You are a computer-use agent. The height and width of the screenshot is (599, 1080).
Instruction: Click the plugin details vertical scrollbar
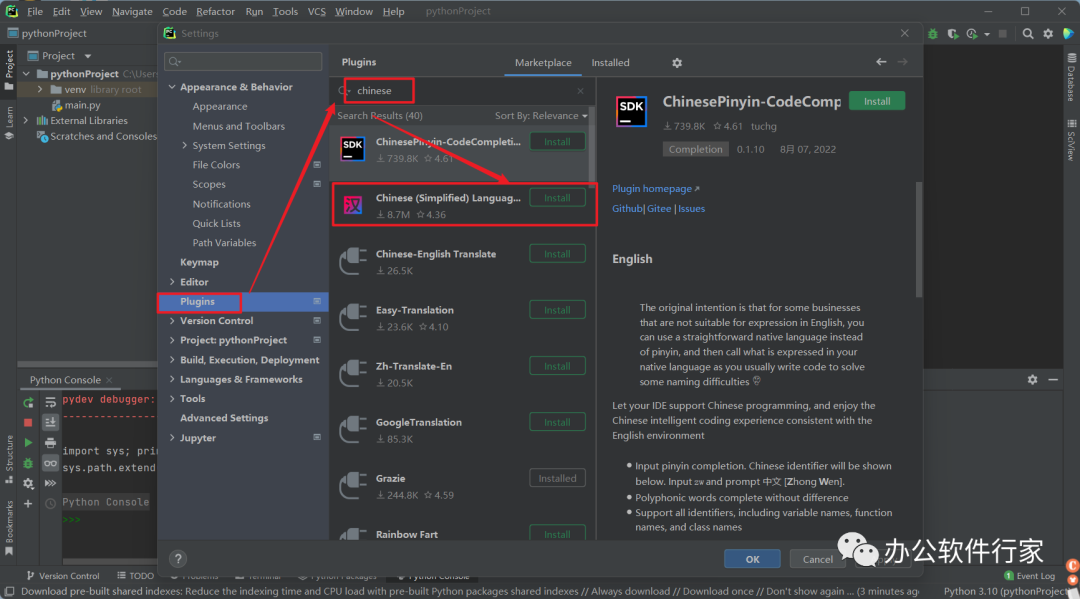click(919, 240)
